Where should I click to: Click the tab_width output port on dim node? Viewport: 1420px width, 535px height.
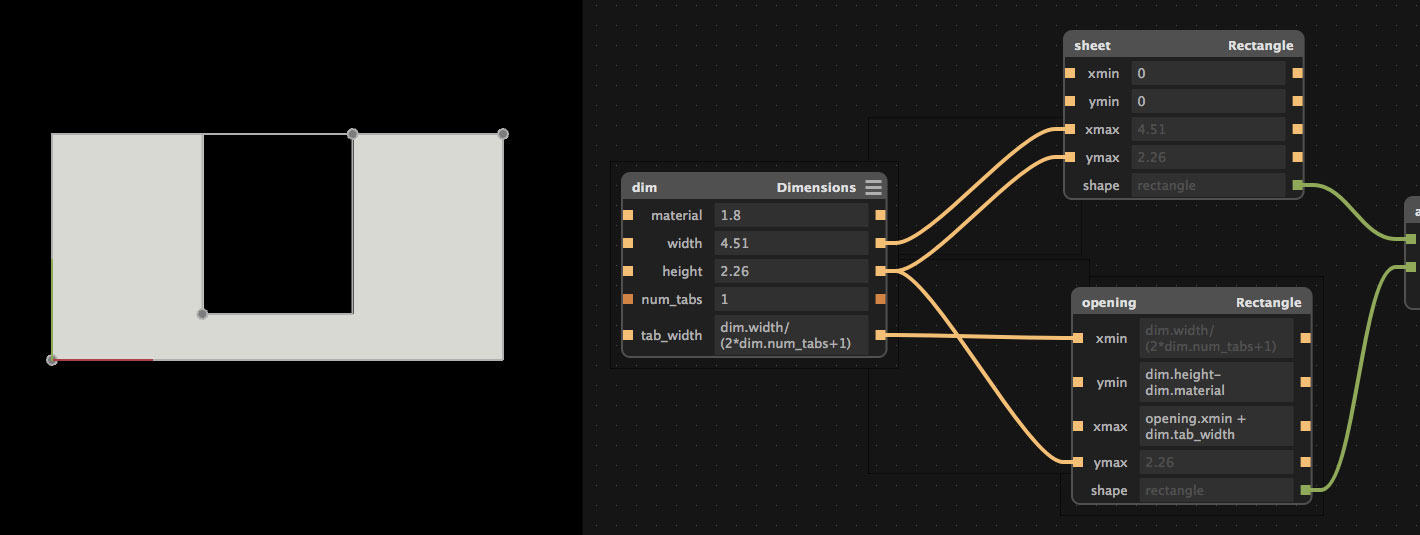pos(880,335)
